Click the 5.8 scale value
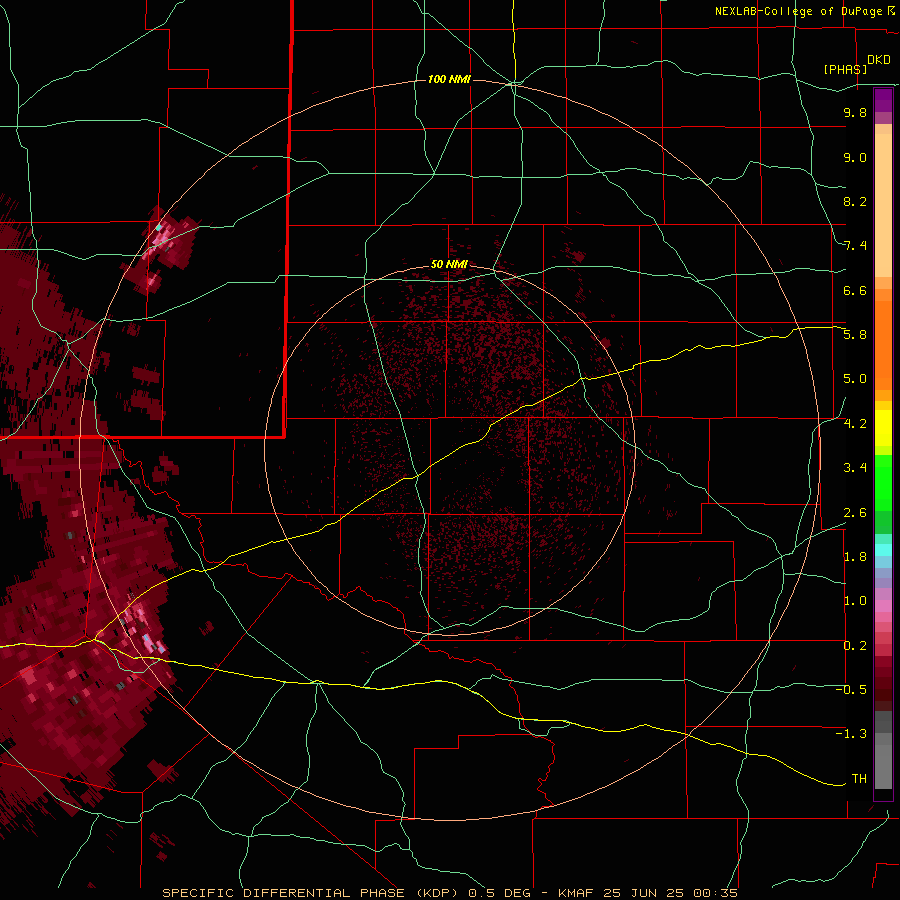The image size is (900, 900). point(855,334)
